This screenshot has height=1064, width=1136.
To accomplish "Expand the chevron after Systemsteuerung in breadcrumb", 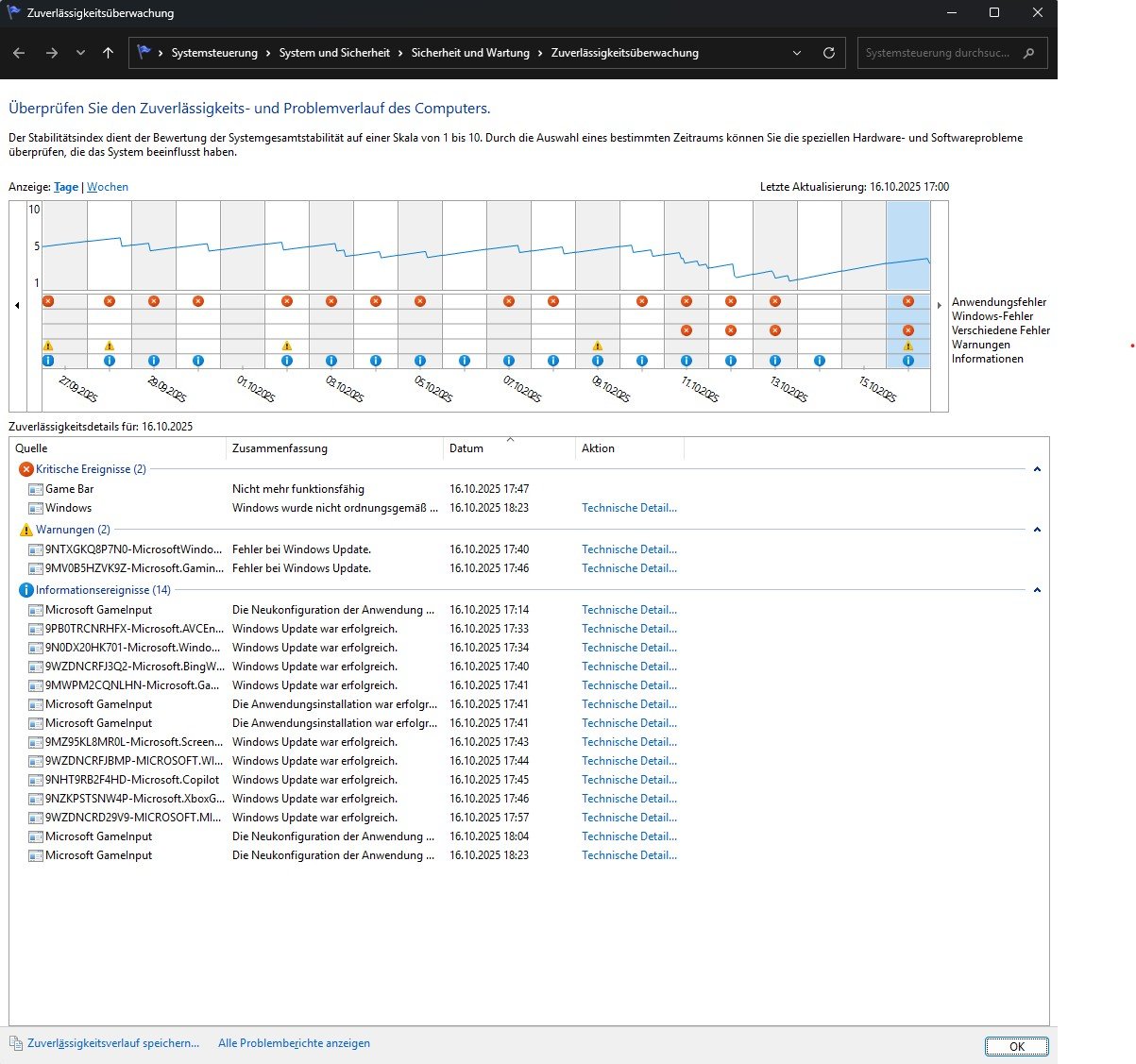I will point(268,53).
